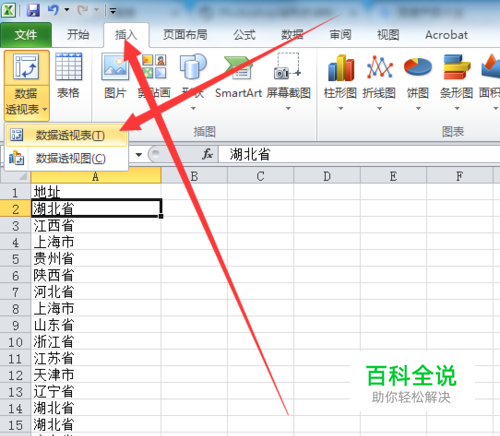Click cell A3 containing 江西省
The width and height of the screenshot is (500, 436).
coord(96,225)
